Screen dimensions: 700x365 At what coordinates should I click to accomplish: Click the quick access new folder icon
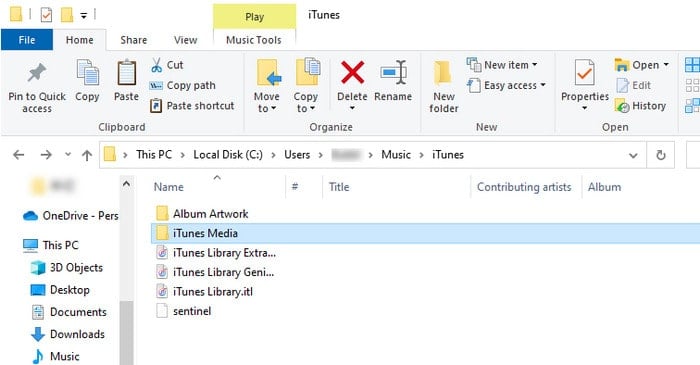(x=67, y=15)
